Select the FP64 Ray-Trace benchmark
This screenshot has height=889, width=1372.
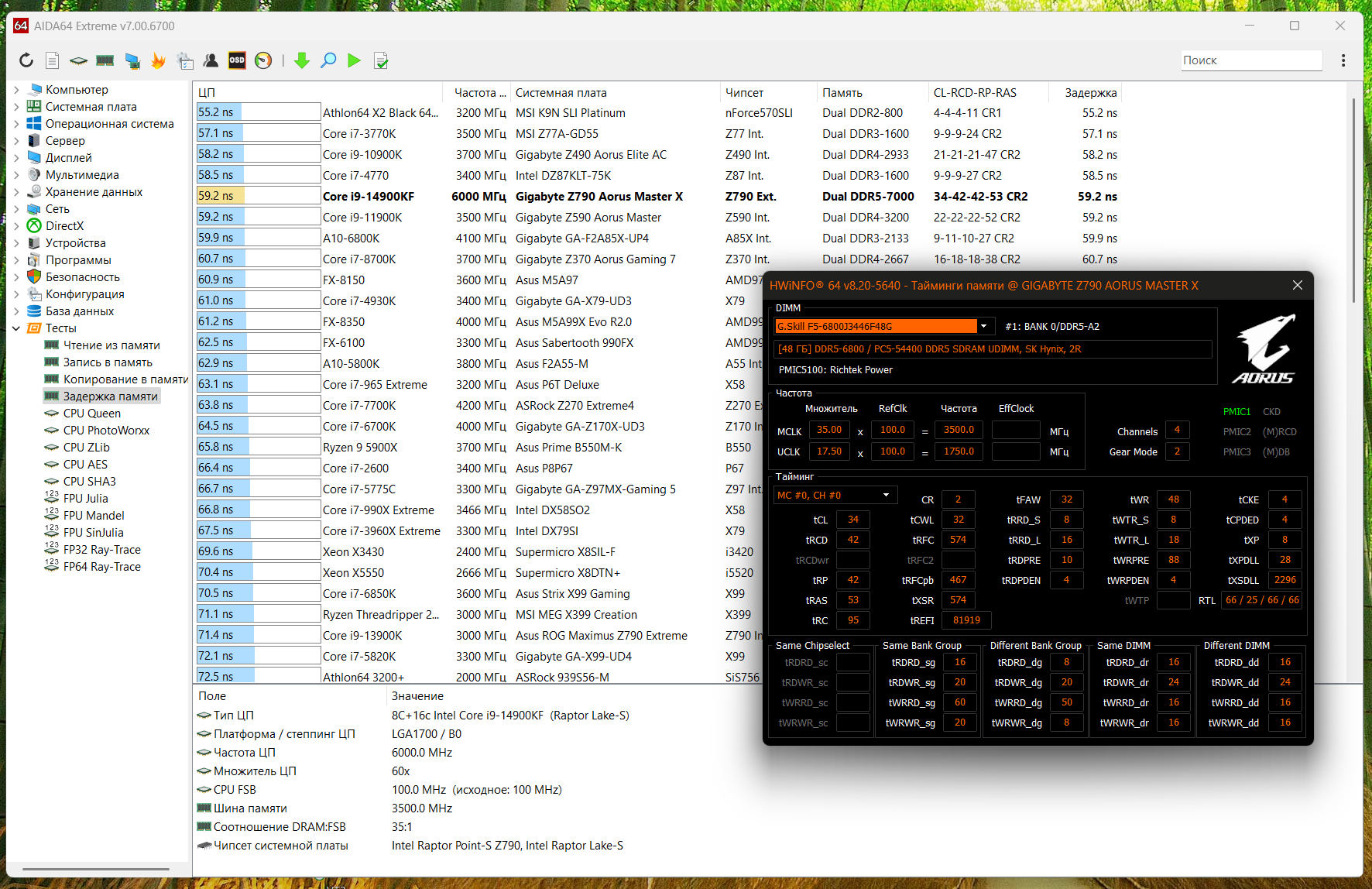tap(102, 567)
